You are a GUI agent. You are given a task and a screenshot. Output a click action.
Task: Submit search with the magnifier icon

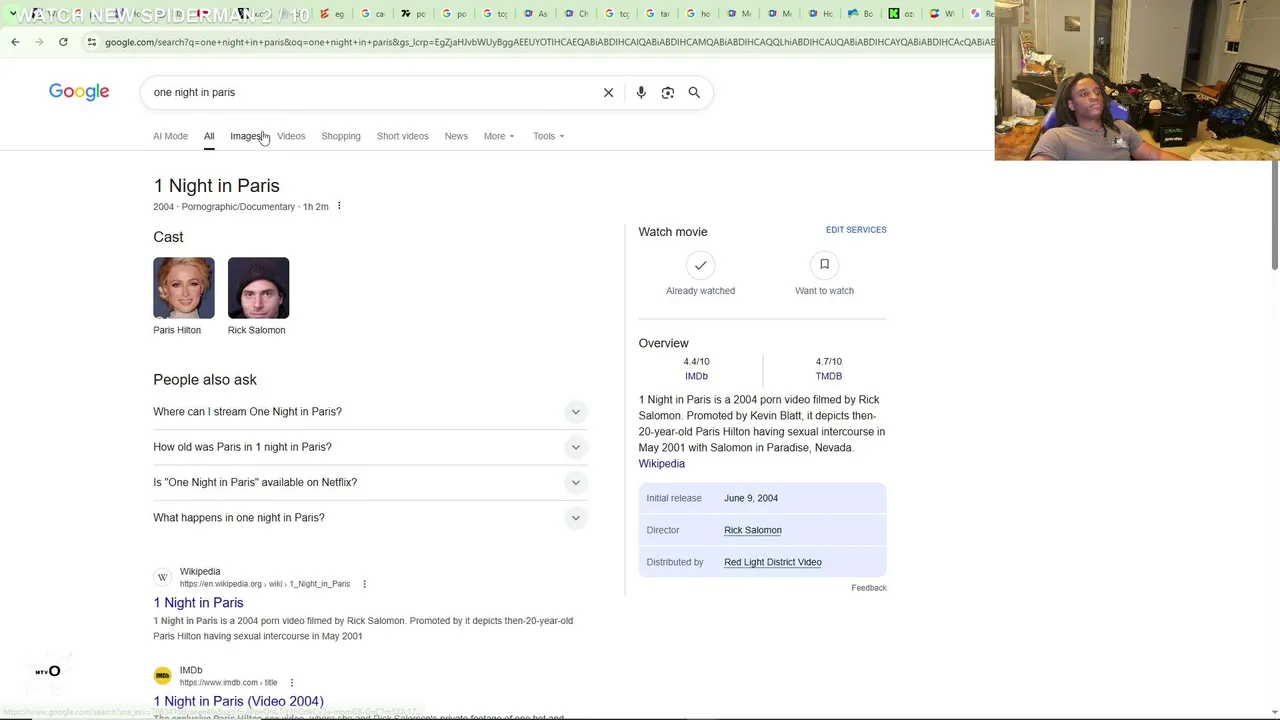pyautogui.click(x=694, y=93)
